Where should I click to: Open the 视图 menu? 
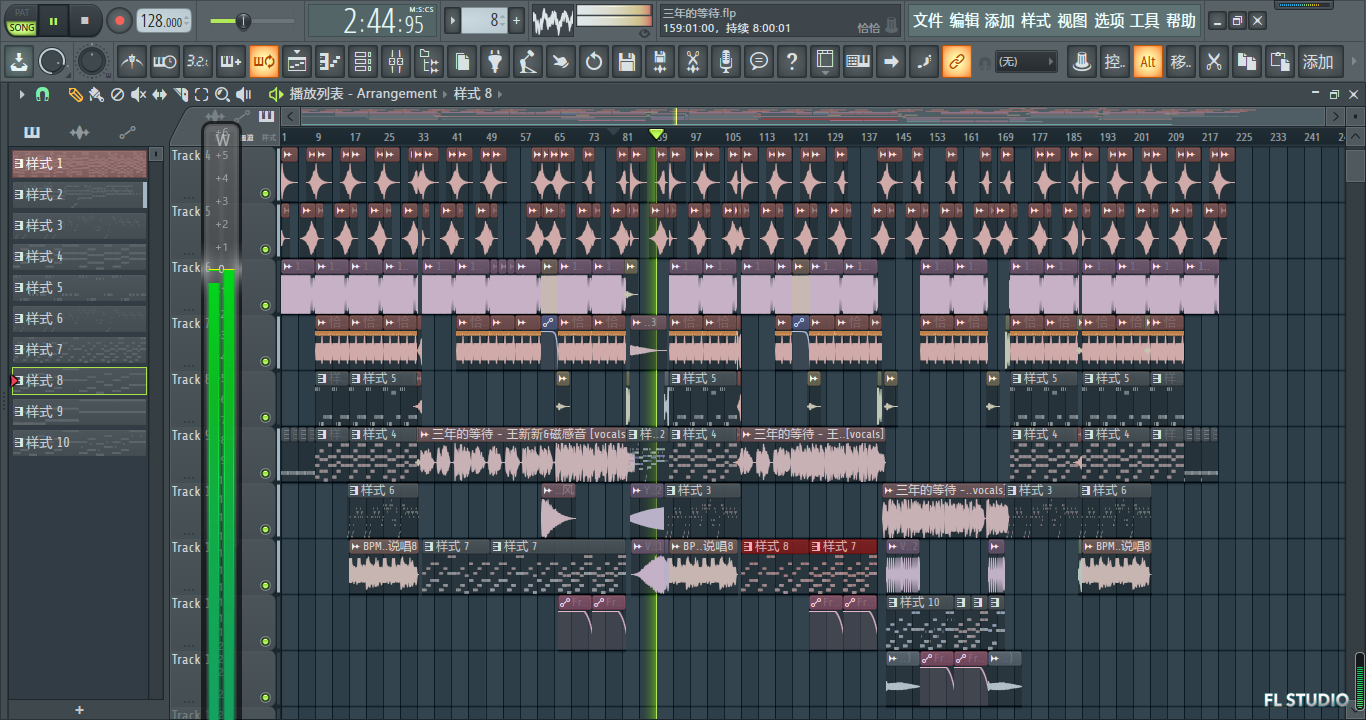[x=1072, y=21]
